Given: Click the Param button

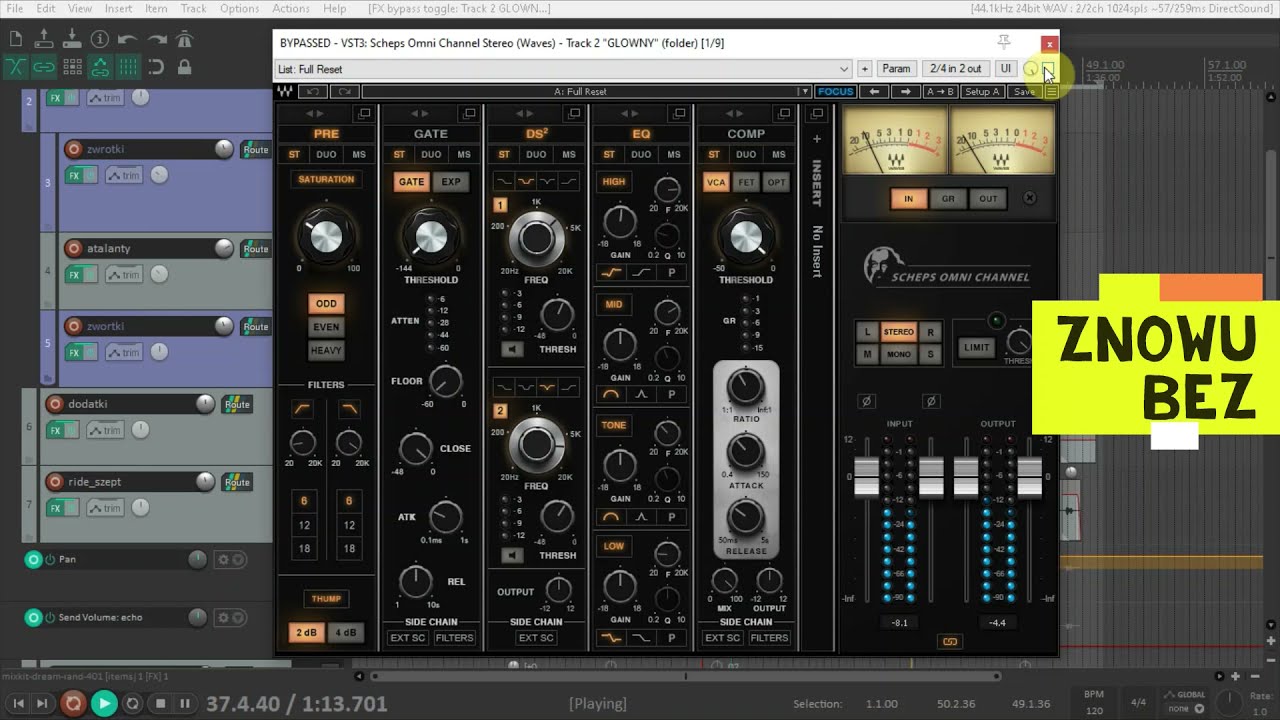Looking at the screenshot, I should click(896, 69).
